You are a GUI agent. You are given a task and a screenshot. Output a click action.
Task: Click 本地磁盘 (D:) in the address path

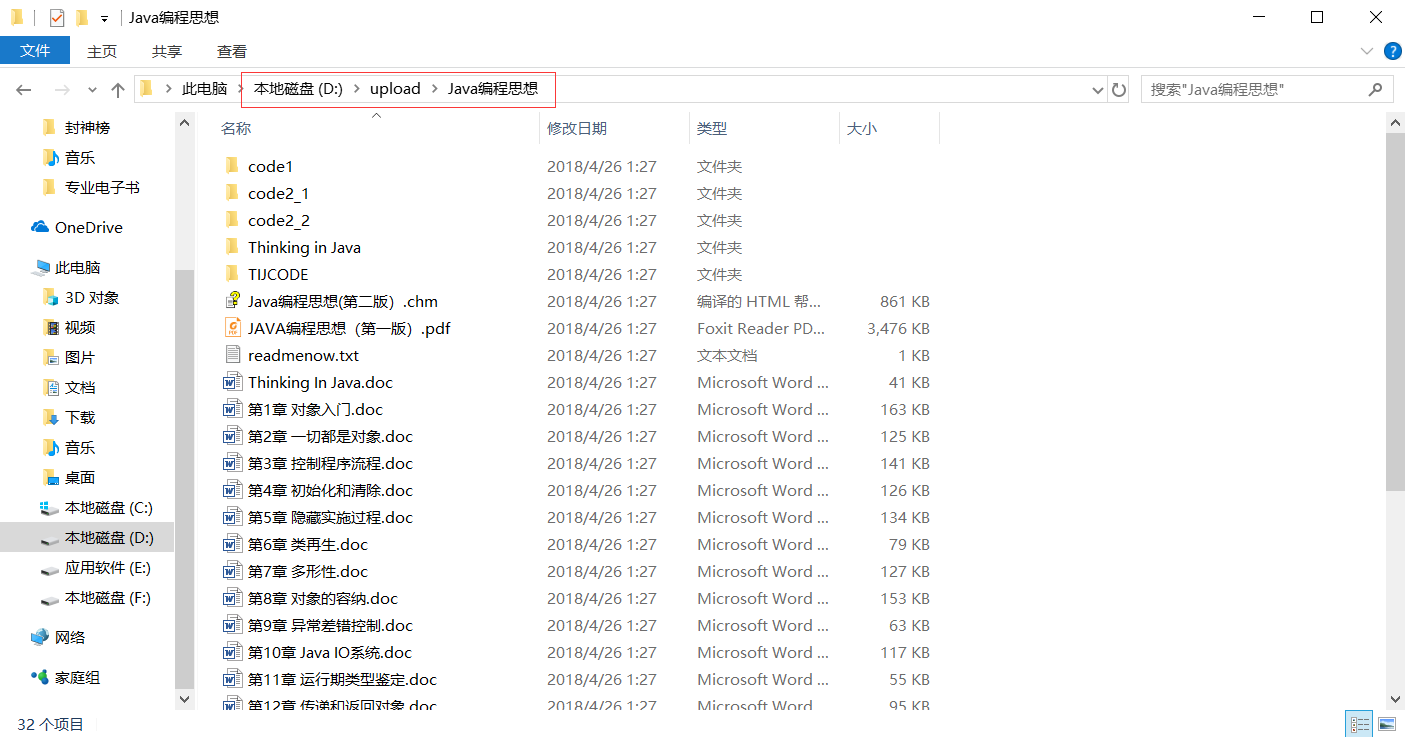[298, 88]
